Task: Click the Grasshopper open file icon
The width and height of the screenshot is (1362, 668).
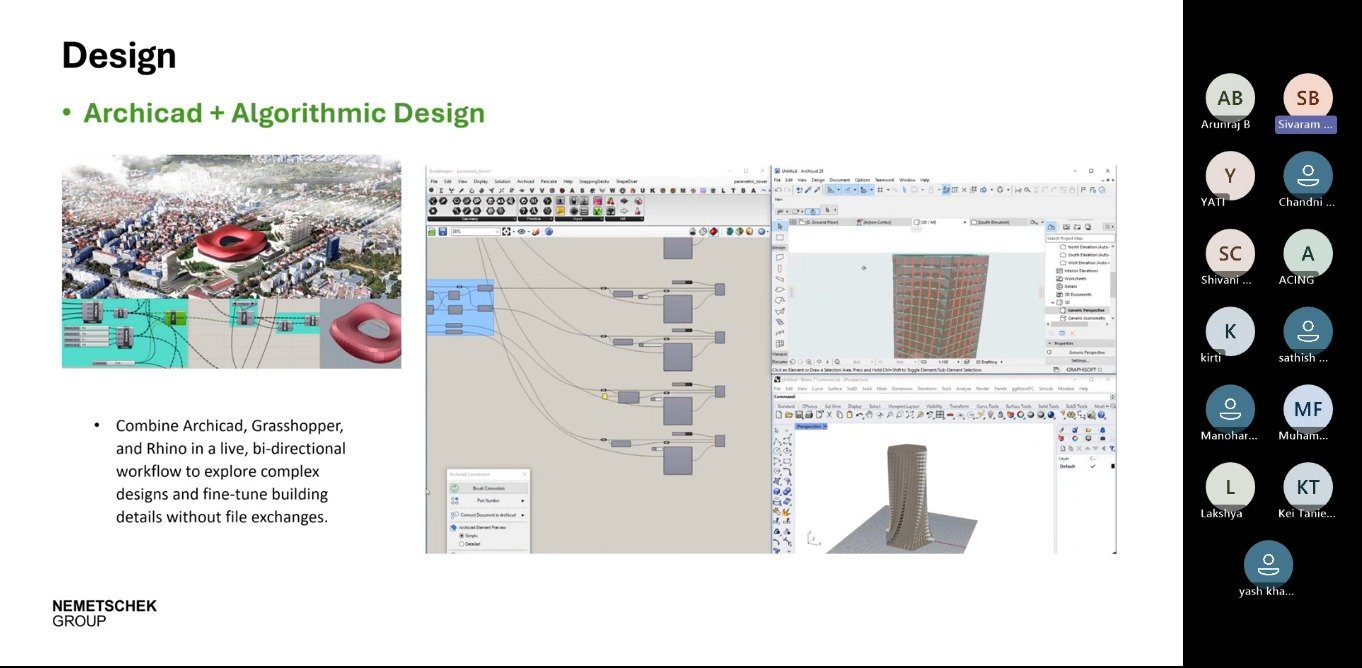Action: tap(432, 232)
